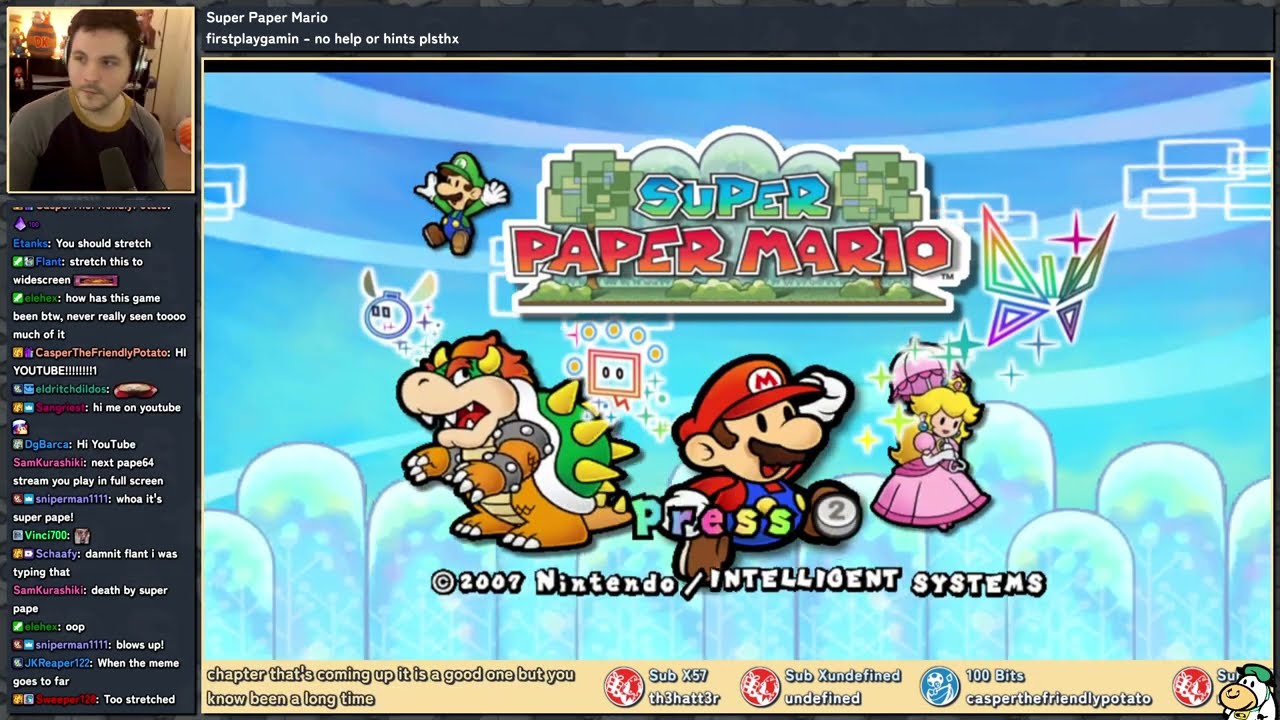Click the emote in Vinci700's chat message
1280x720 pixels.
click(82, 535)
